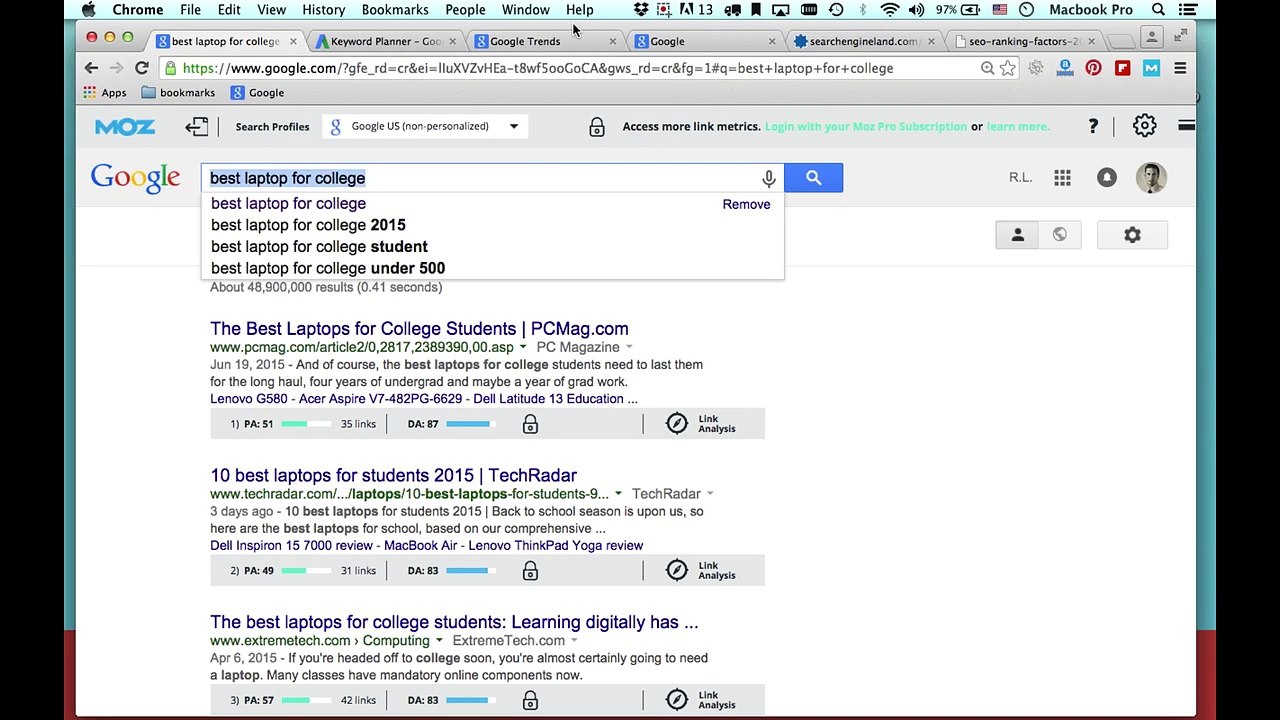
Task: Expand dropdown arrow next to extremetech URL
Action: pyautogui.click(x=438, y=641)
